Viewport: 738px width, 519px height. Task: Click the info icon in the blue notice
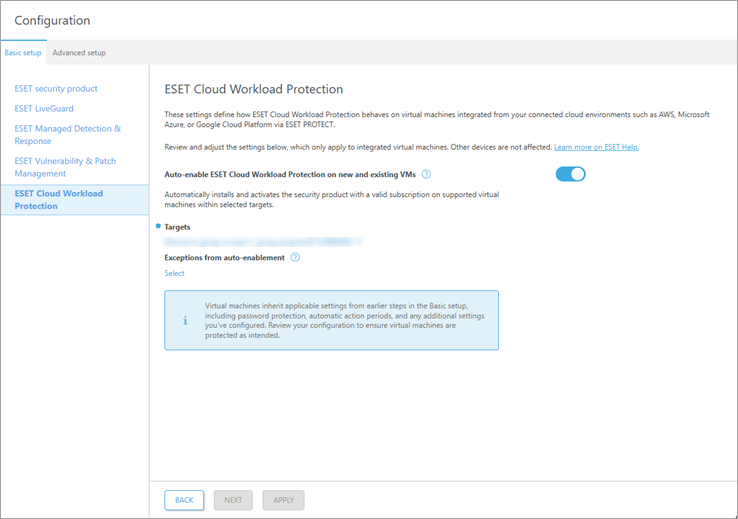185,321
